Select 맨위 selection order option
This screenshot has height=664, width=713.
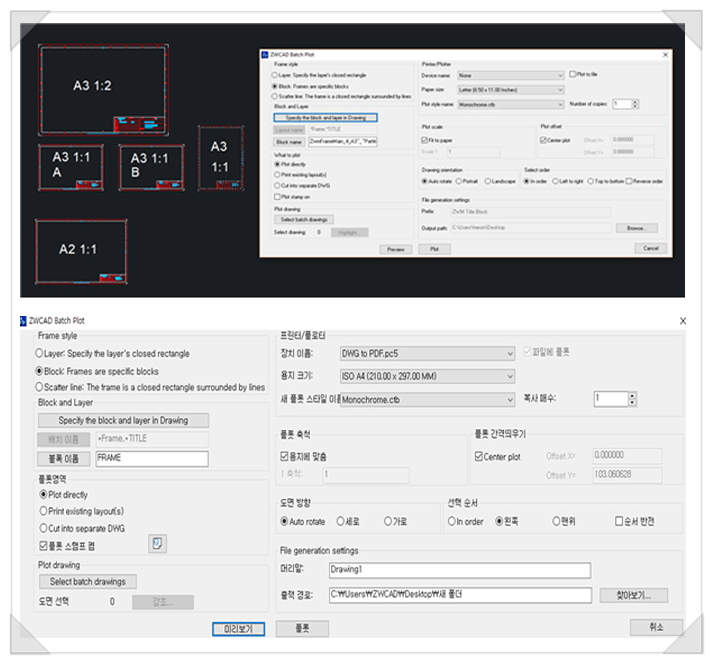coord(564,521)
